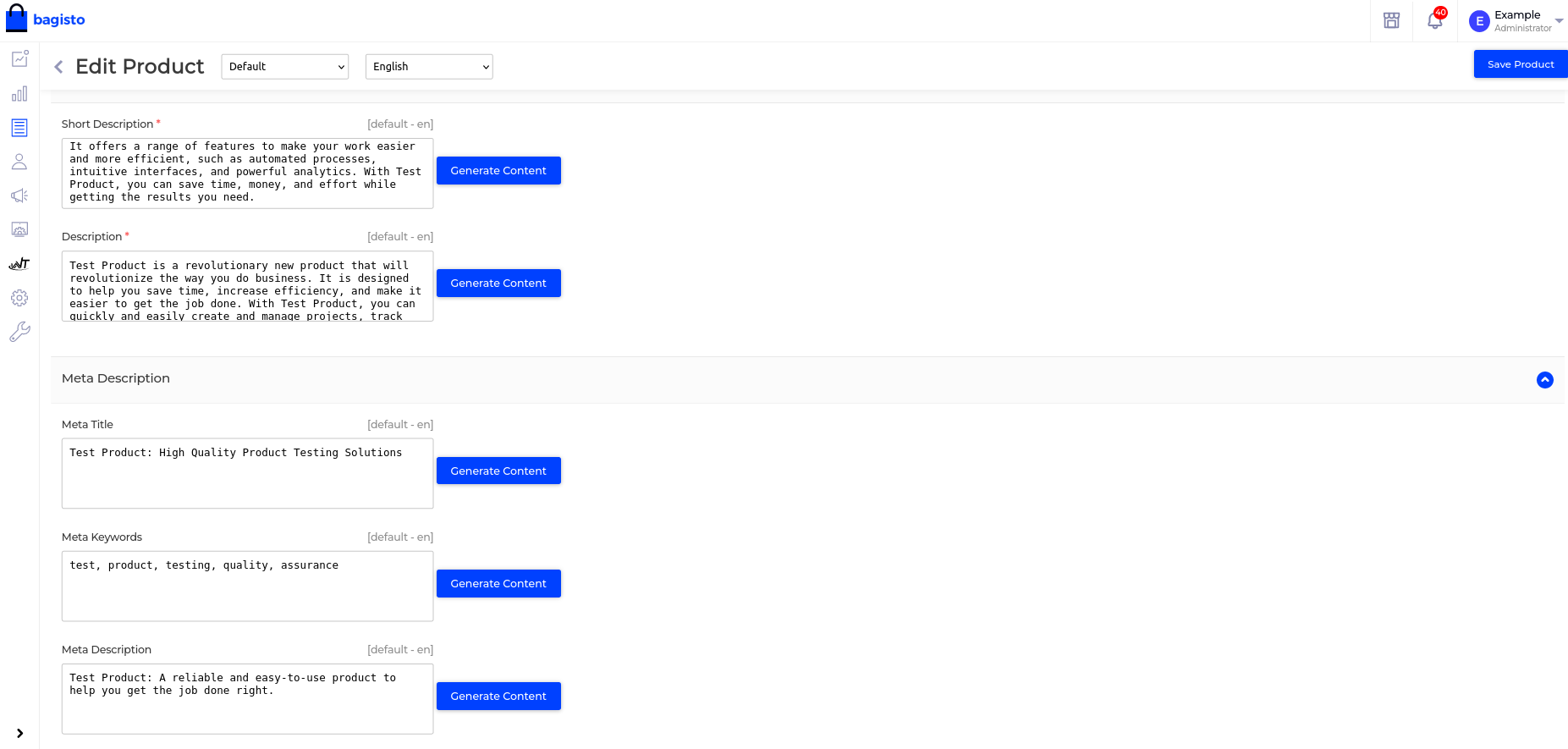Open the Settings gear icon in sidebar

tap(19, 298)
